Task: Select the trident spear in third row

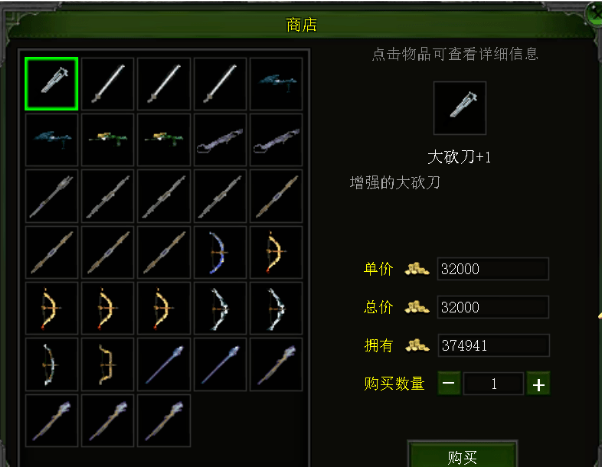Action: [x=51, y=196]
